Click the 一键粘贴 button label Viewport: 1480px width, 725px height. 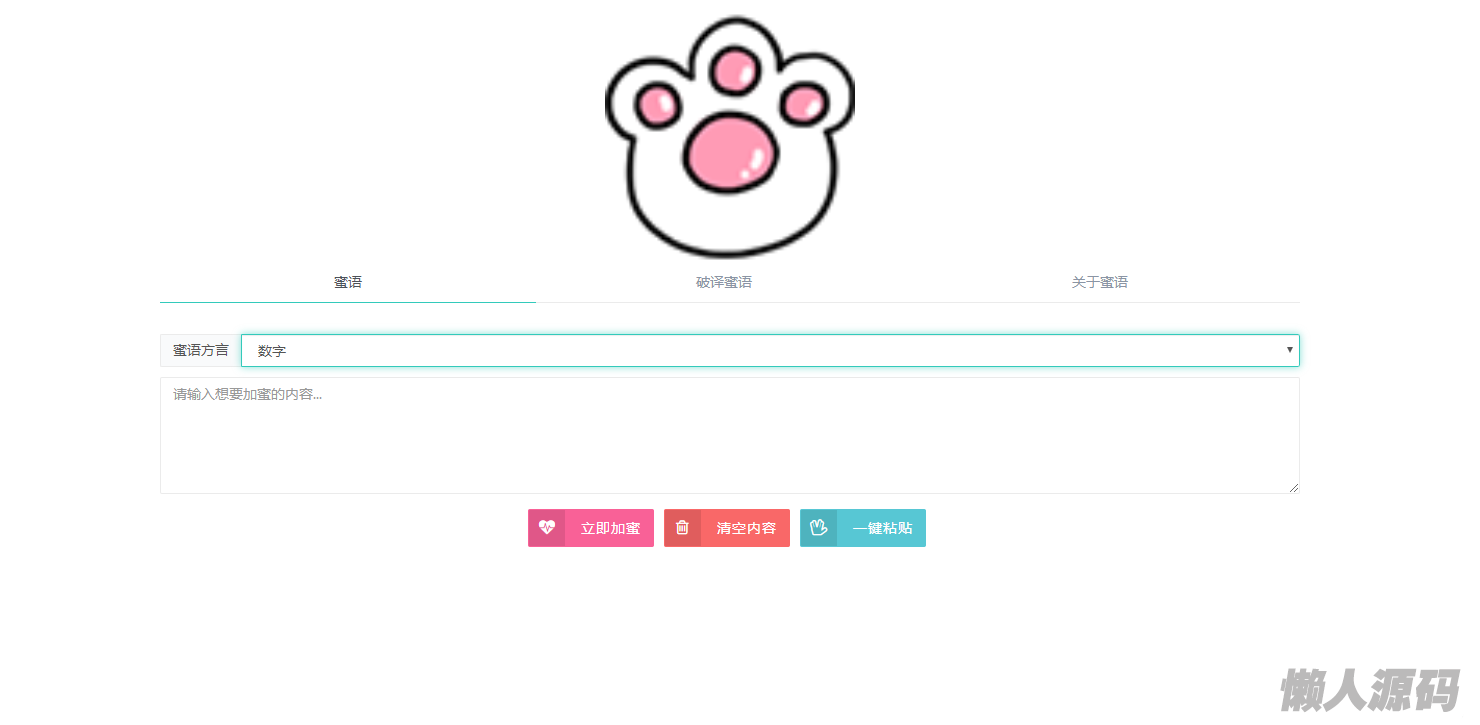point(882,528)
